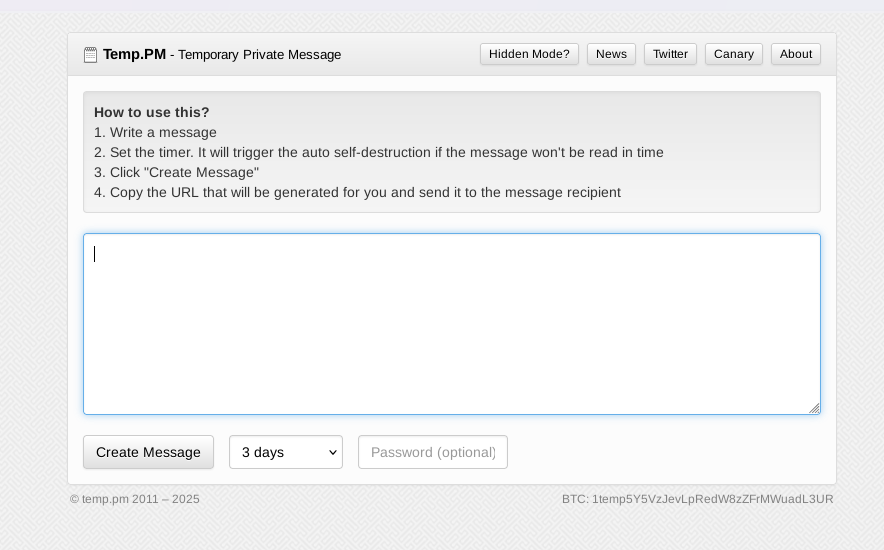
Task: Go to the News page
Action: tap(611, 54)
